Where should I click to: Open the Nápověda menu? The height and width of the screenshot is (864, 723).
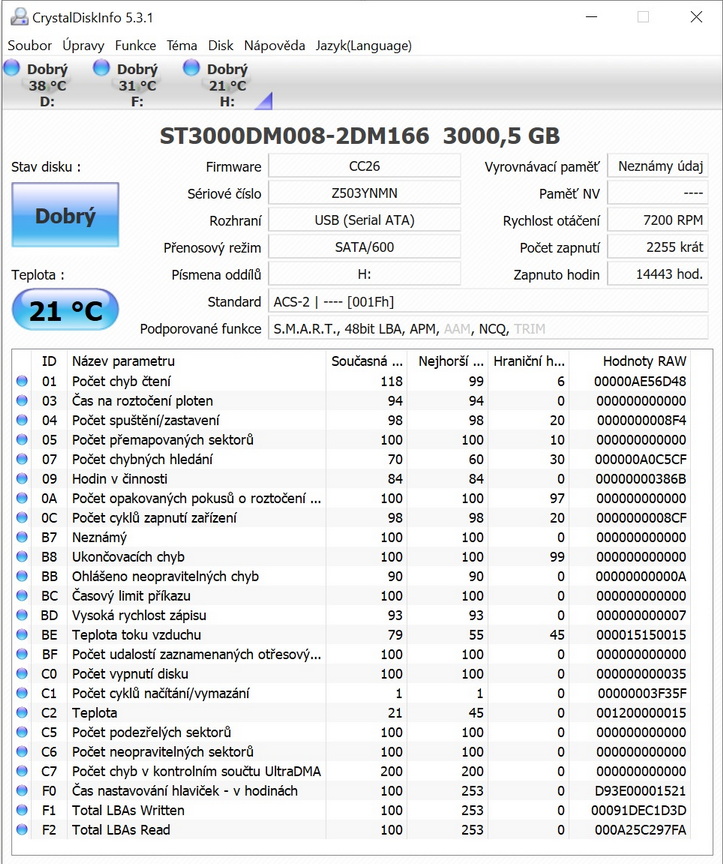(274, 45)
